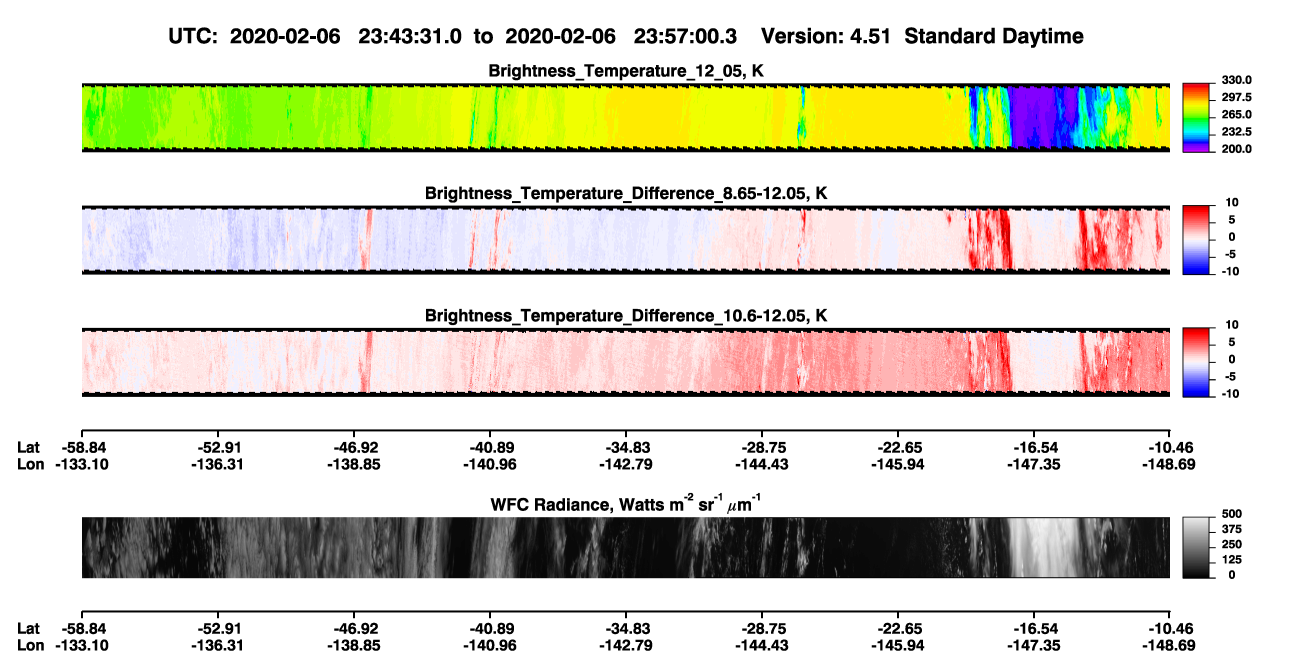Viewport: 1300px width, 667px height.
Task: Click the upper axis longitude -142.79 label
Action: 625,463
